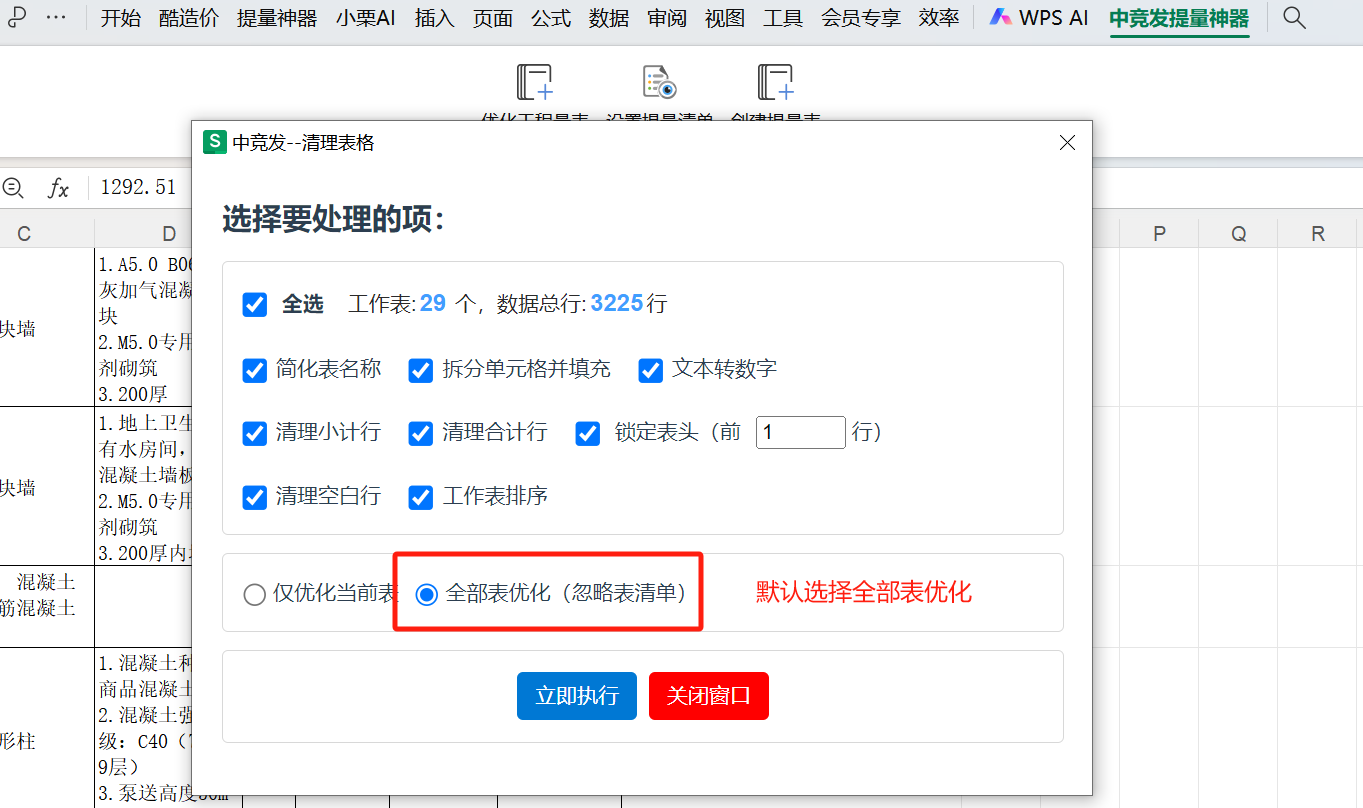The image size is (1363, 808).
Task: Go to the 页面 tab
Action: 493,18
